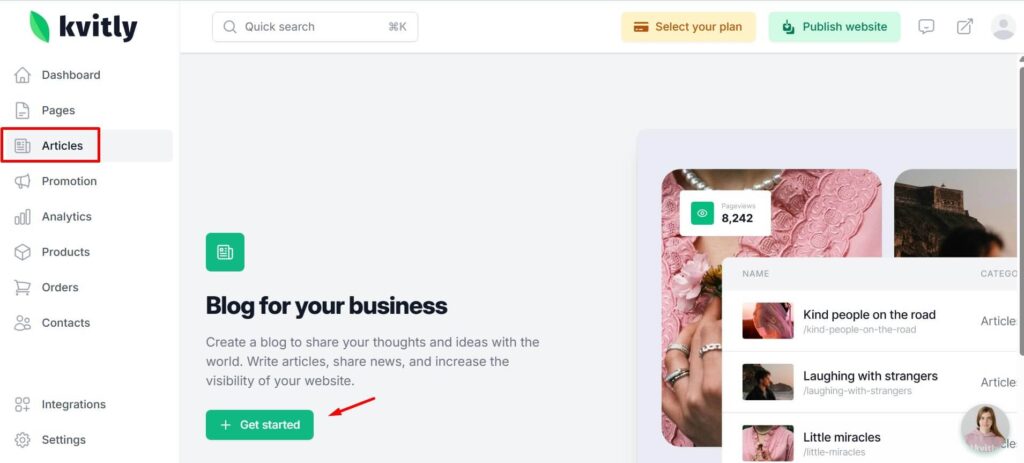
Task: Select Articles in the sidebar
Action: coord(62,146)
